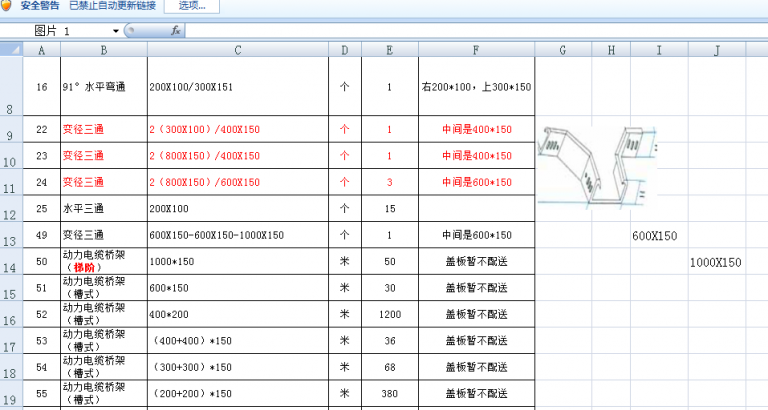Click the fx insert function icon
Screen dimensions: 768x410
click(x=175, y=31)
